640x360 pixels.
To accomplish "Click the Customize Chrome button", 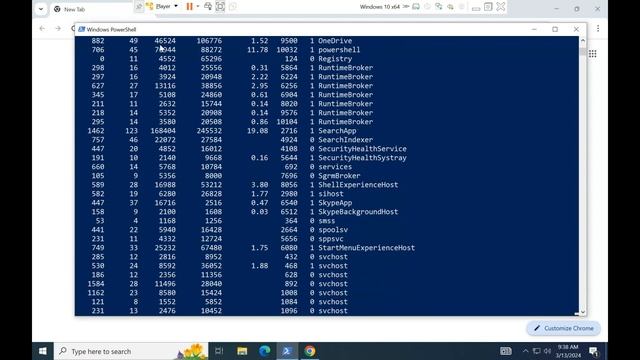I will coord(563,328).
